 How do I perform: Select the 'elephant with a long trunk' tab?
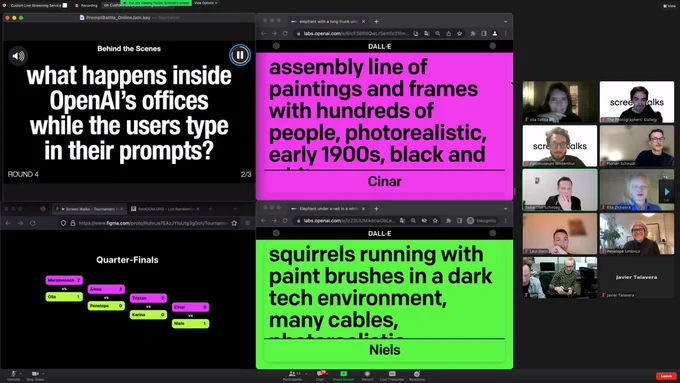click(x=328, y=21)
